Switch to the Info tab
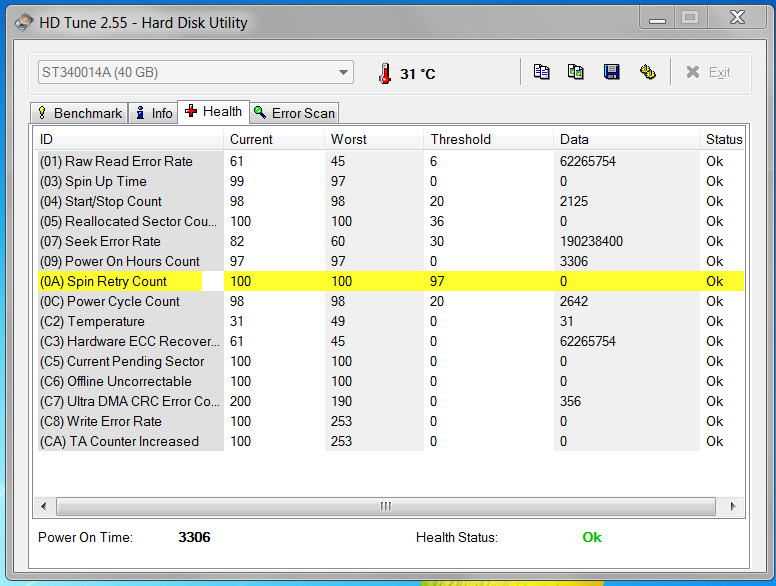 coord(154,113)
